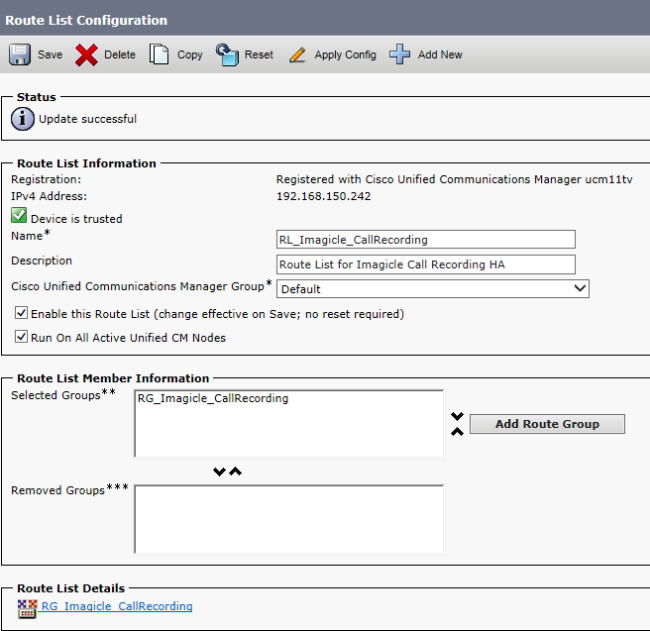The width and height of the screenshot is (650, 631).
Task: Click the route group icon in Route List Details
Action: [x=27, y=607]
